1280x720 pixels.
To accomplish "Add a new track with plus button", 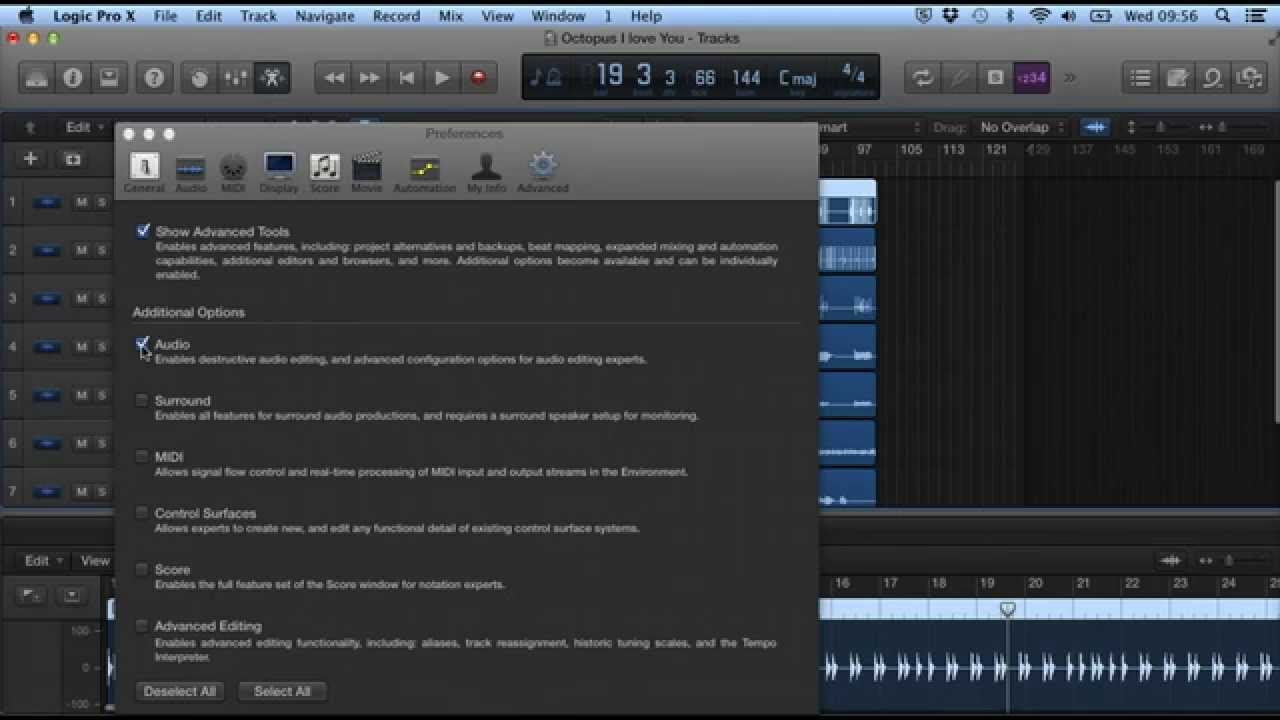I will click(x=30, y=159).
